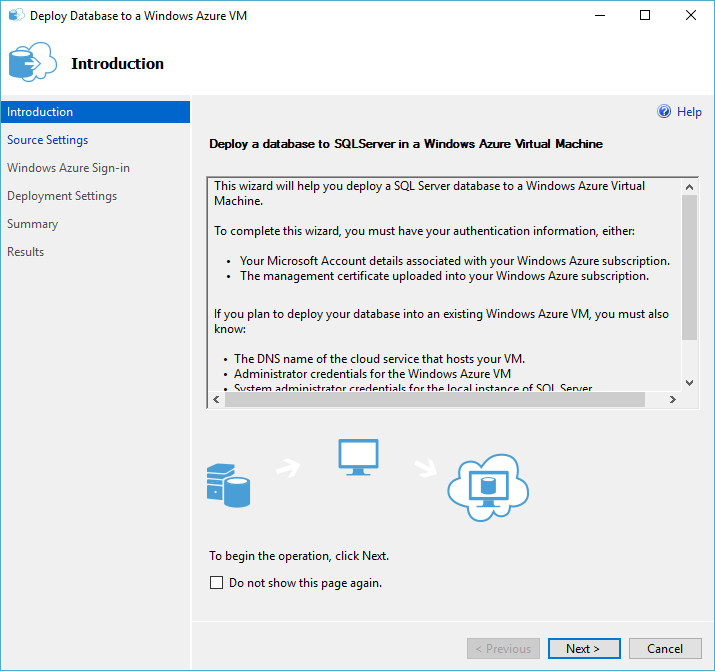715x671 pixels.
Task: Go to the Source Settings step
Action: [47, 140]
